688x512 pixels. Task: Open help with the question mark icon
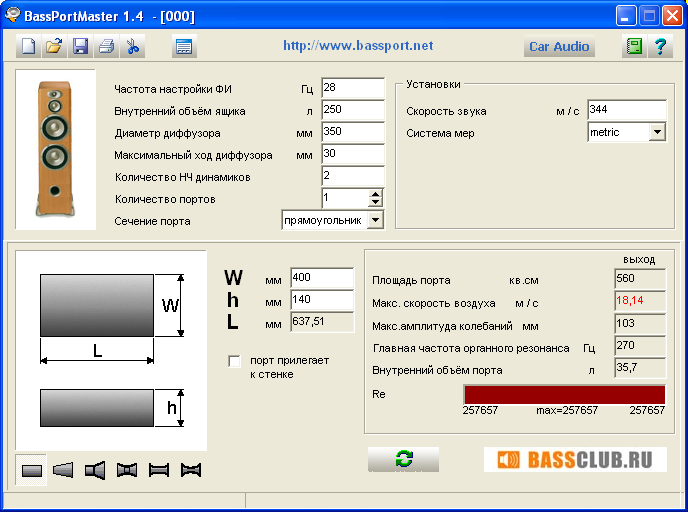tap(660, 46)
